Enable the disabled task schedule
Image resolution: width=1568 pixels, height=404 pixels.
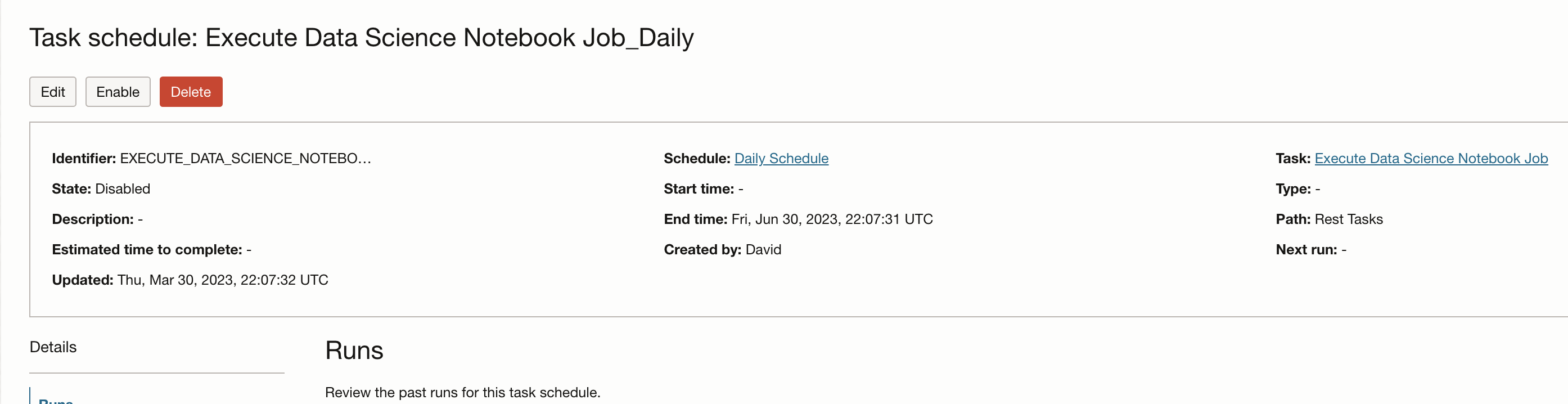tap(118, 91)
